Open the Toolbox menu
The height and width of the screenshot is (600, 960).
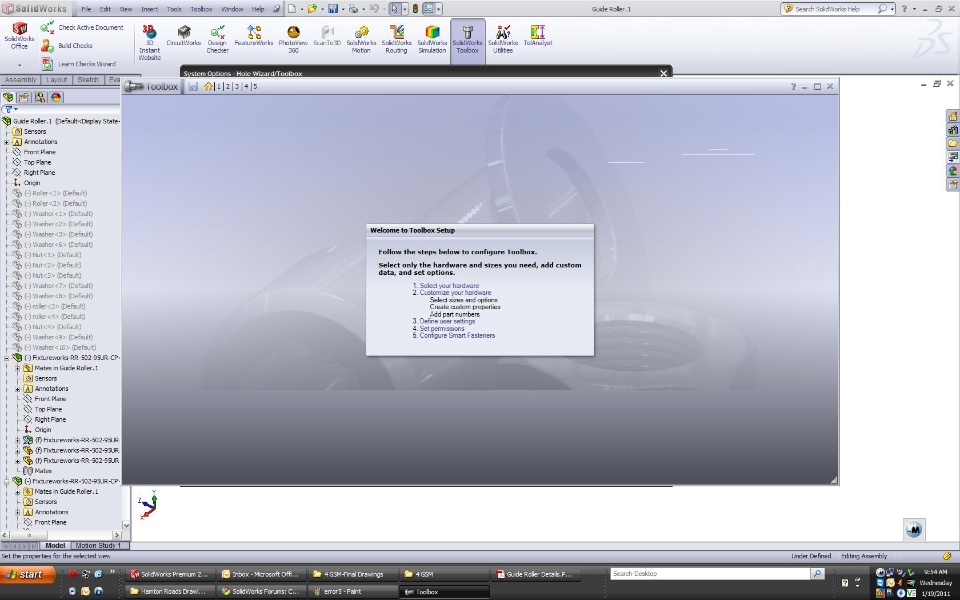[201, 9]
